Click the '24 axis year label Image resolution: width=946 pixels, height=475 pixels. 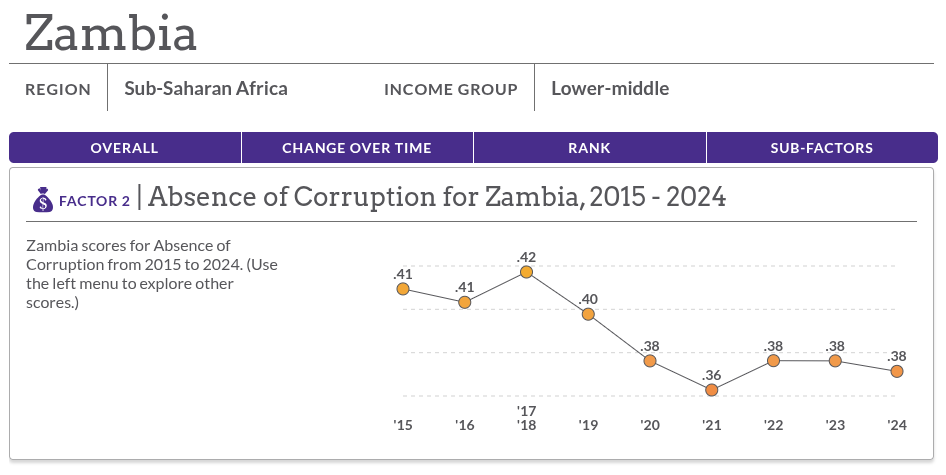point(897,426)
